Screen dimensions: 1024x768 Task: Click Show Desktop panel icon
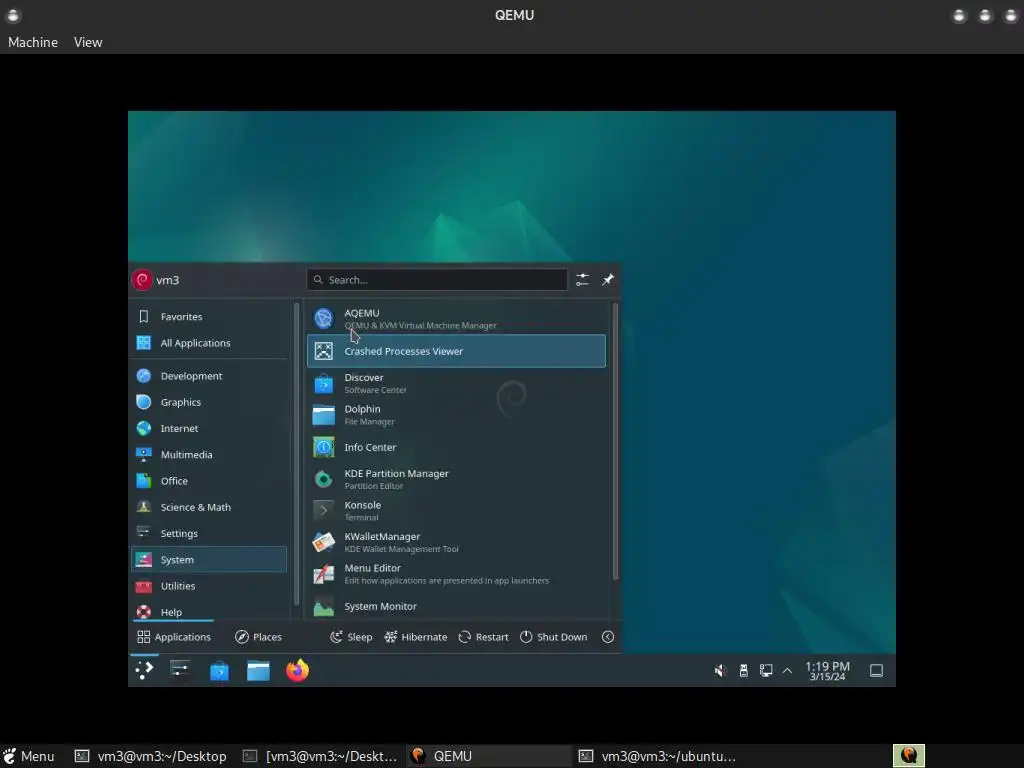point(876,671)
